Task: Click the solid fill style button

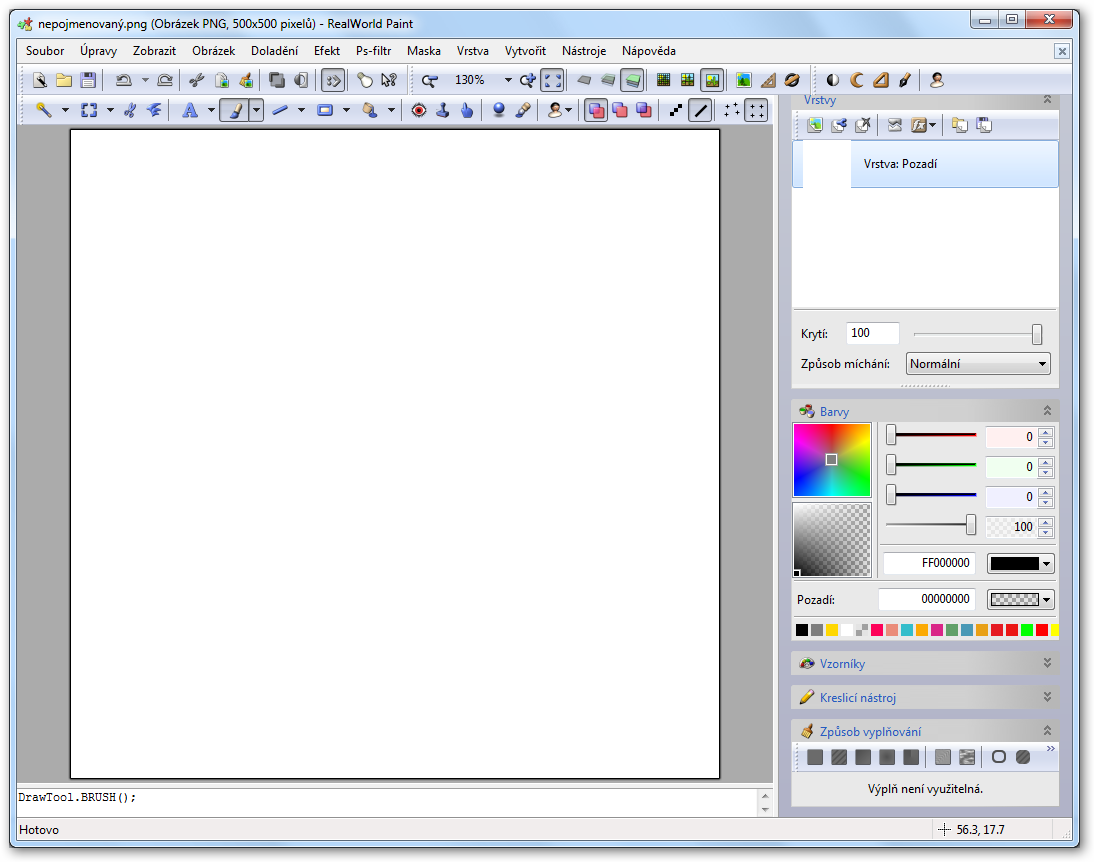Action: (x=814, y=757)
